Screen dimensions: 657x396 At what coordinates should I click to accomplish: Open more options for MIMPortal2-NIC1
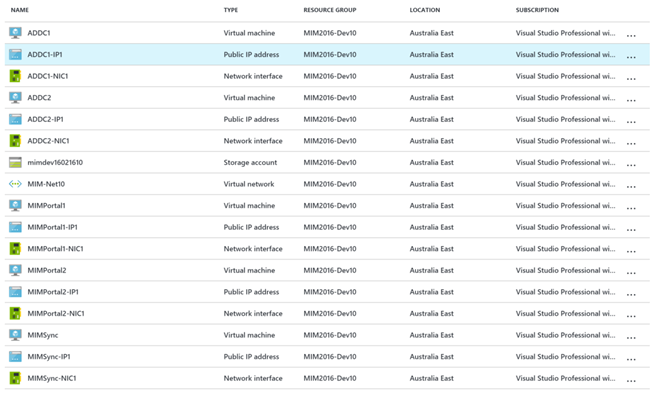631,316
